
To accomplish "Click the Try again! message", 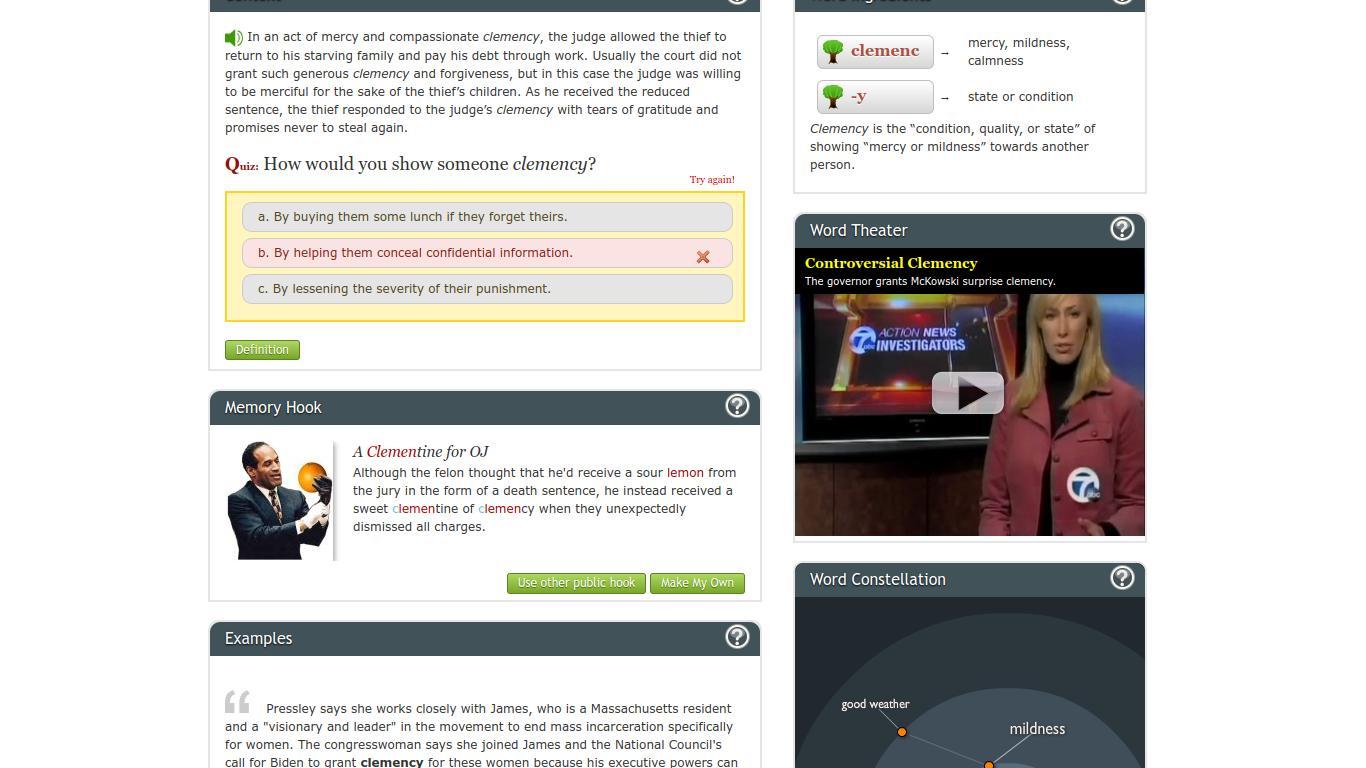I will coord(712,180).
